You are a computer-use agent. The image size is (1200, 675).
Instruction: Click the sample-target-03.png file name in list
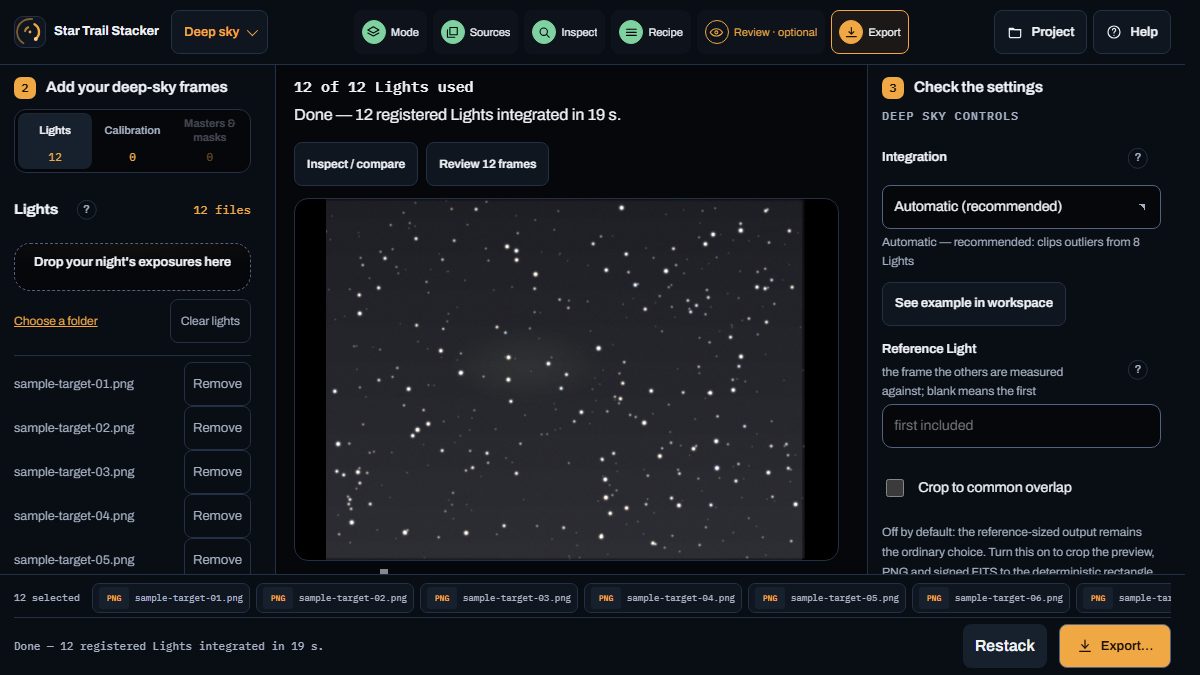pyautogui.click(x=74, y=472)
